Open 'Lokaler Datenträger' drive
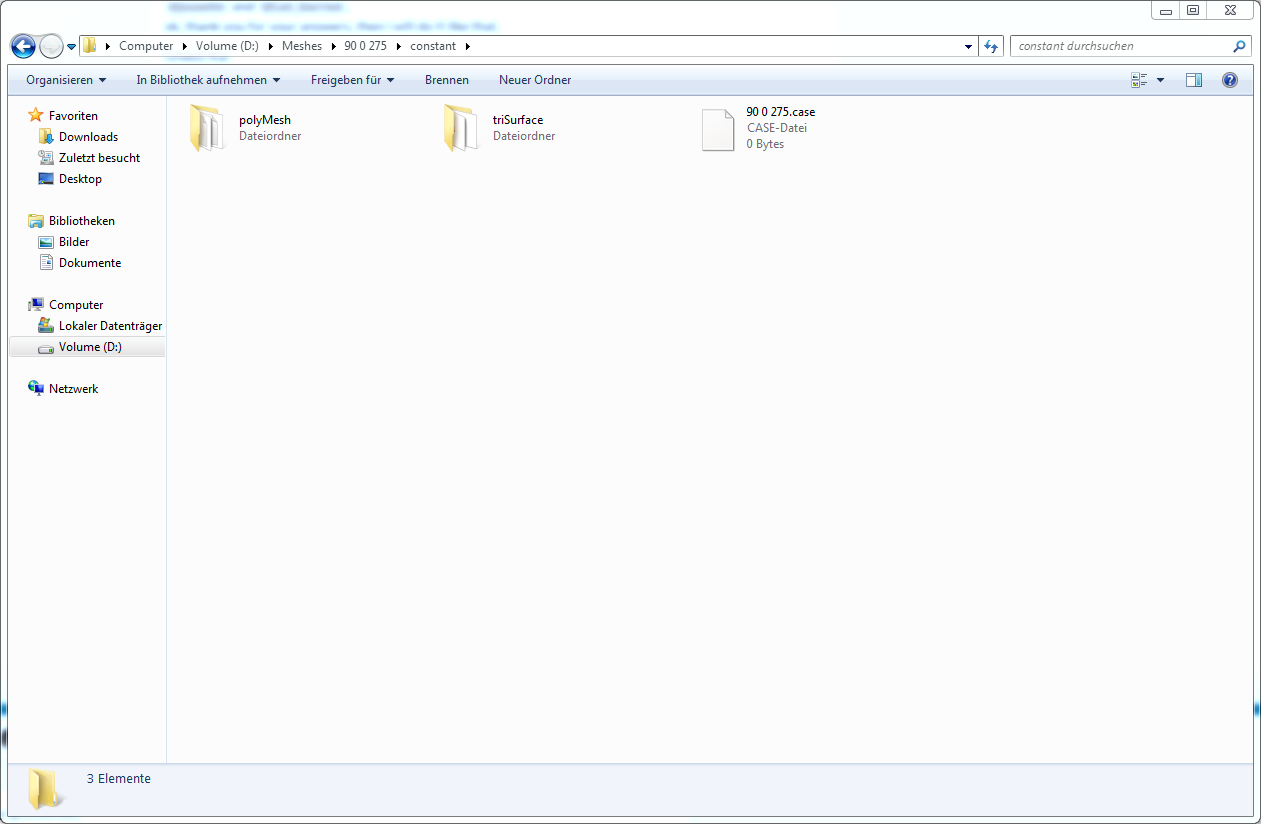Image resolution: width=1261 pixels, height=824 pixels. pos(110,326)
